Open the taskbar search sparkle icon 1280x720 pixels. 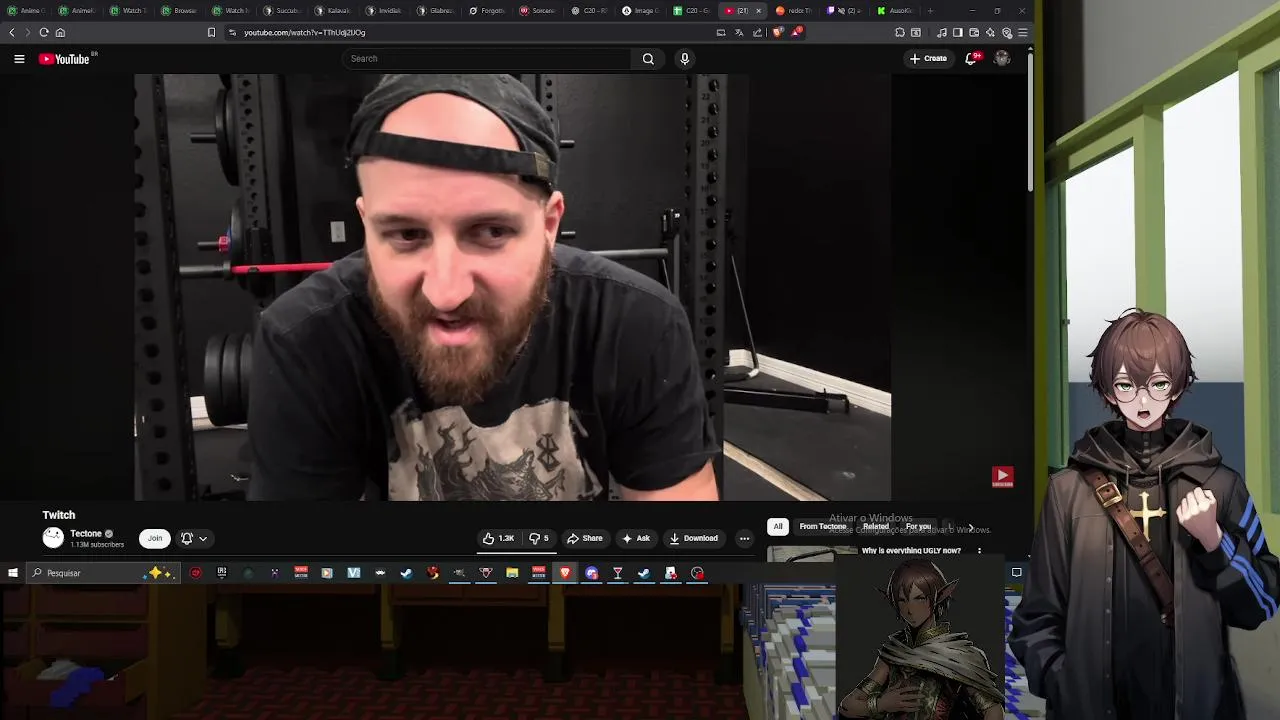click(x=157, y=573)
